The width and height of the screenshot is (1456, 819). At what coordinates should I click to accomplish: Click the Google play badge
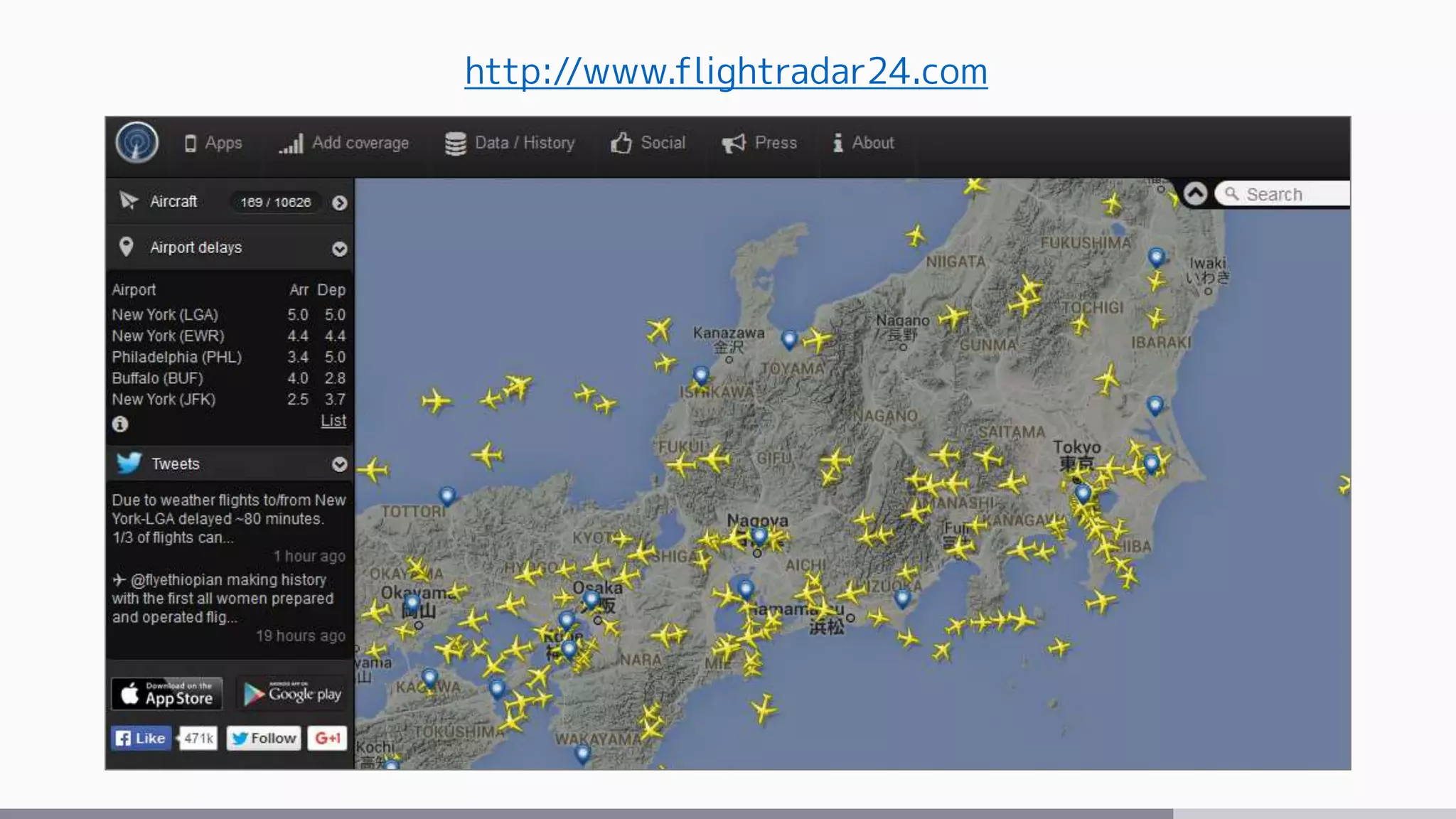pyautogui.click(x=292, y=694)
